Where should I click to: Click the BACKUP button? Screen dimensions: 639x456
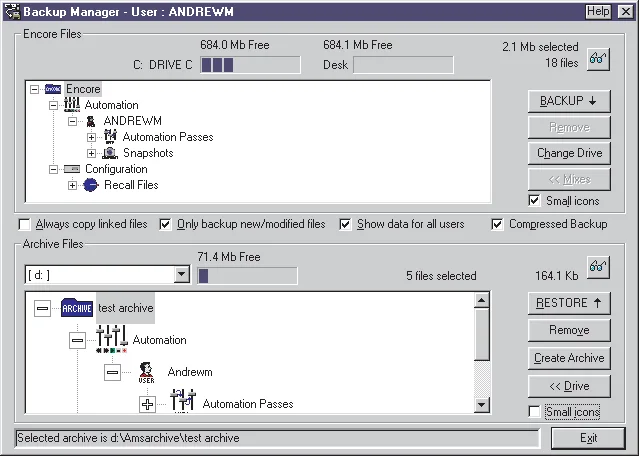coord(569,101)
